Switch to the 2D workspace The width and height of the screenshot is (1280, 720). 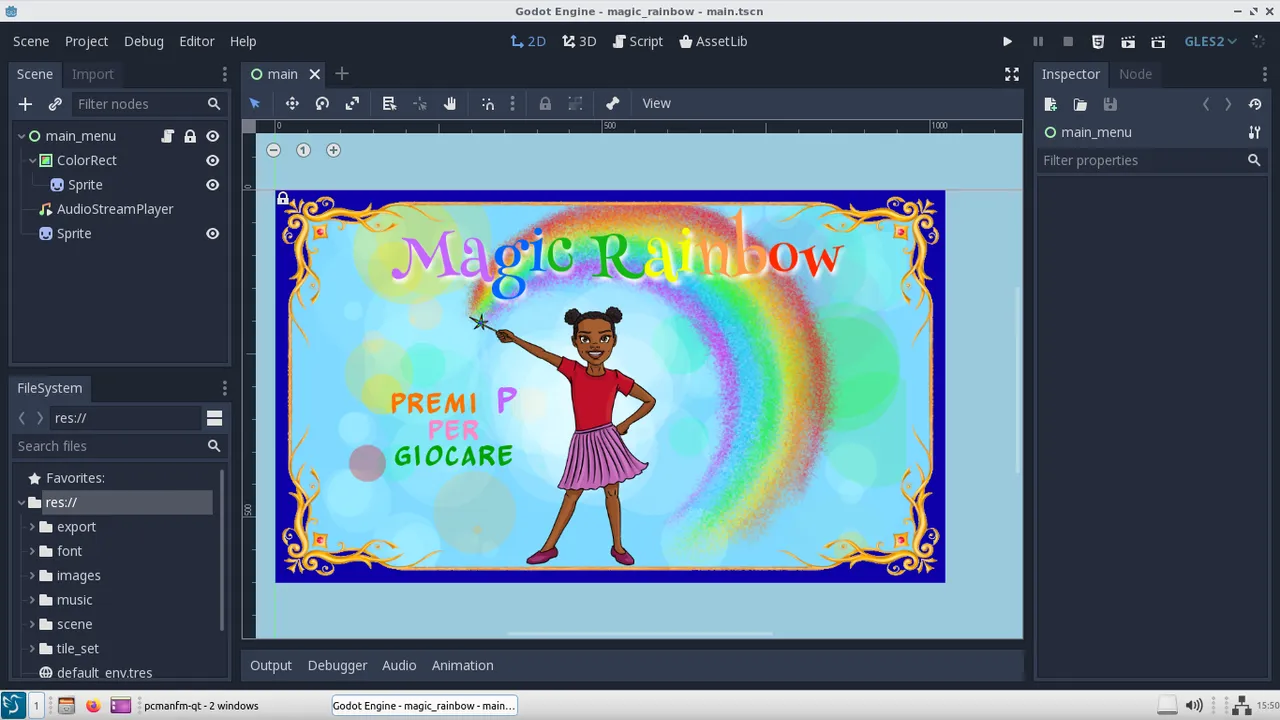[x=528, y=41]
